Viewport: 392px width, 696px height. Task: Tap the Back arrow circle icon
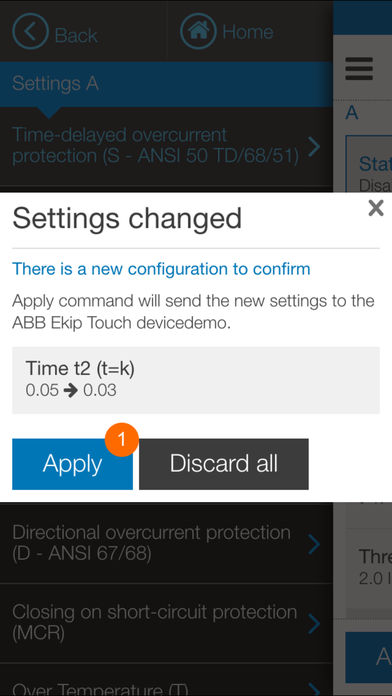pos(30,31)
